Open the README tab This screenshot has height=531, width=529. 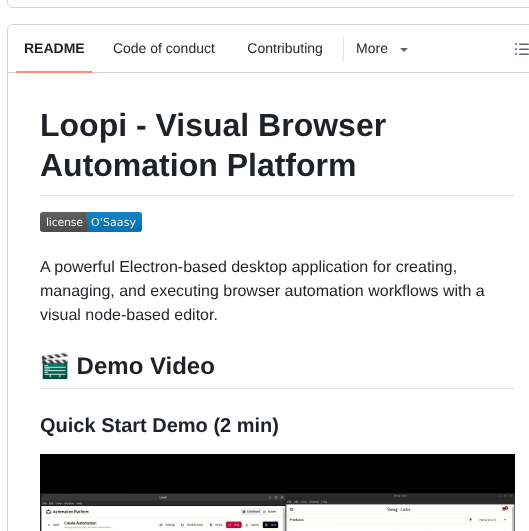(54, 48)
